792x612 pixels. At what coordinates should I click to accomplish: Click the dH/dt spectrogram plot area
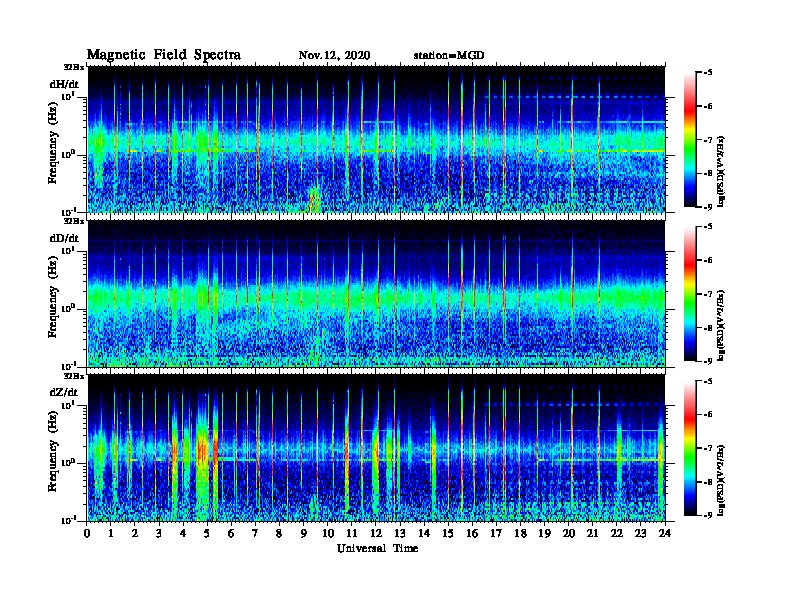point(376,139)
